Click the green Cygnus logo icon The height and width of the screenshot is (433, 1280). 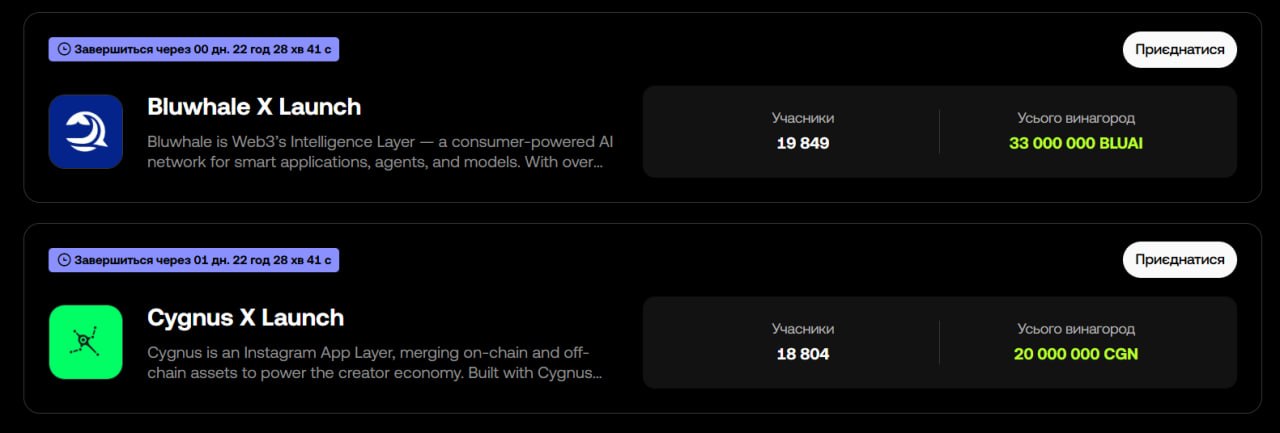pyautogui.click(x=86, y=342)
